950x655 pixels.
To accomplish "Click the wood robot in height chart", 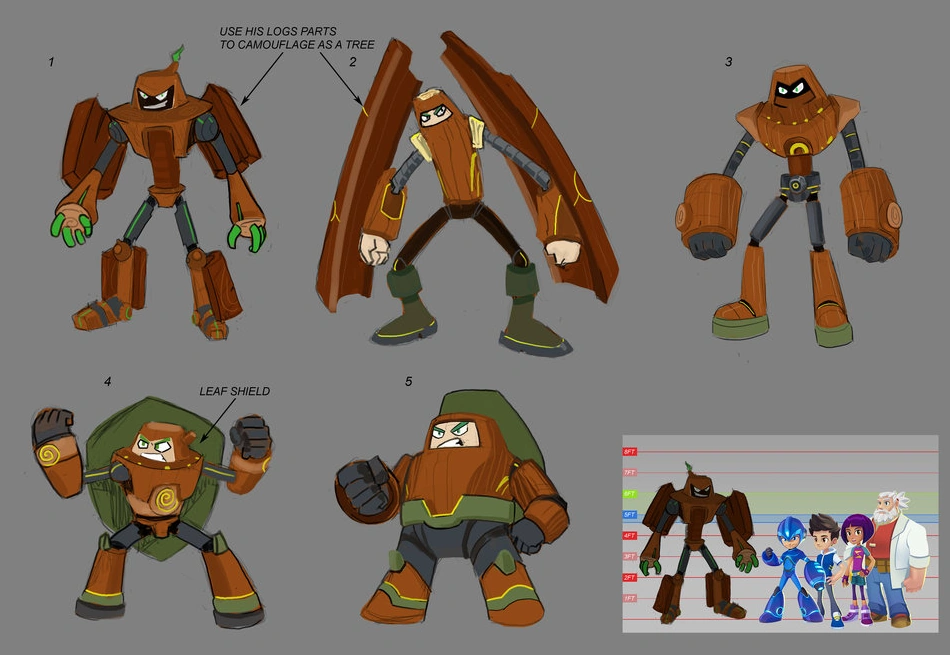I will click(697, 542).
